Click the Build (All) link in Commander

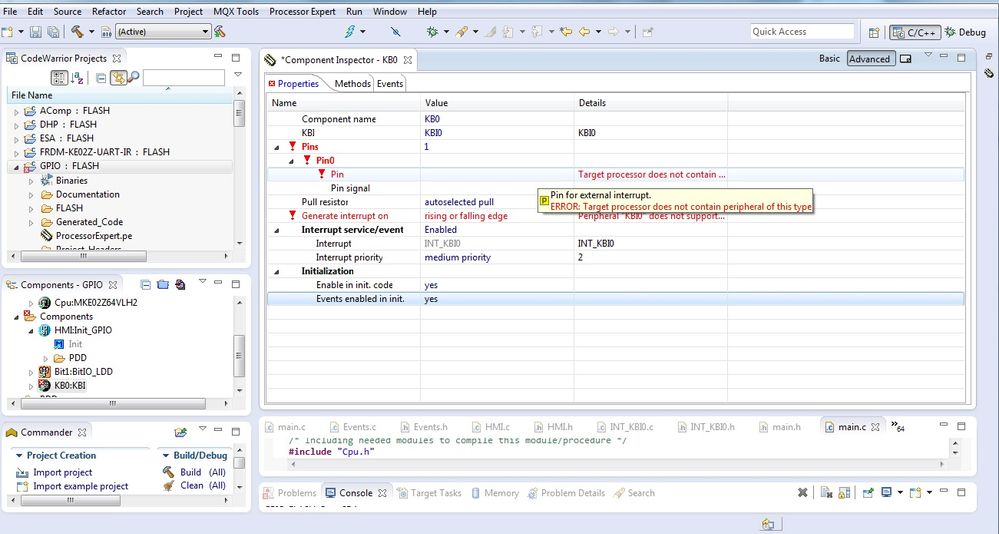tap(203, 472)
